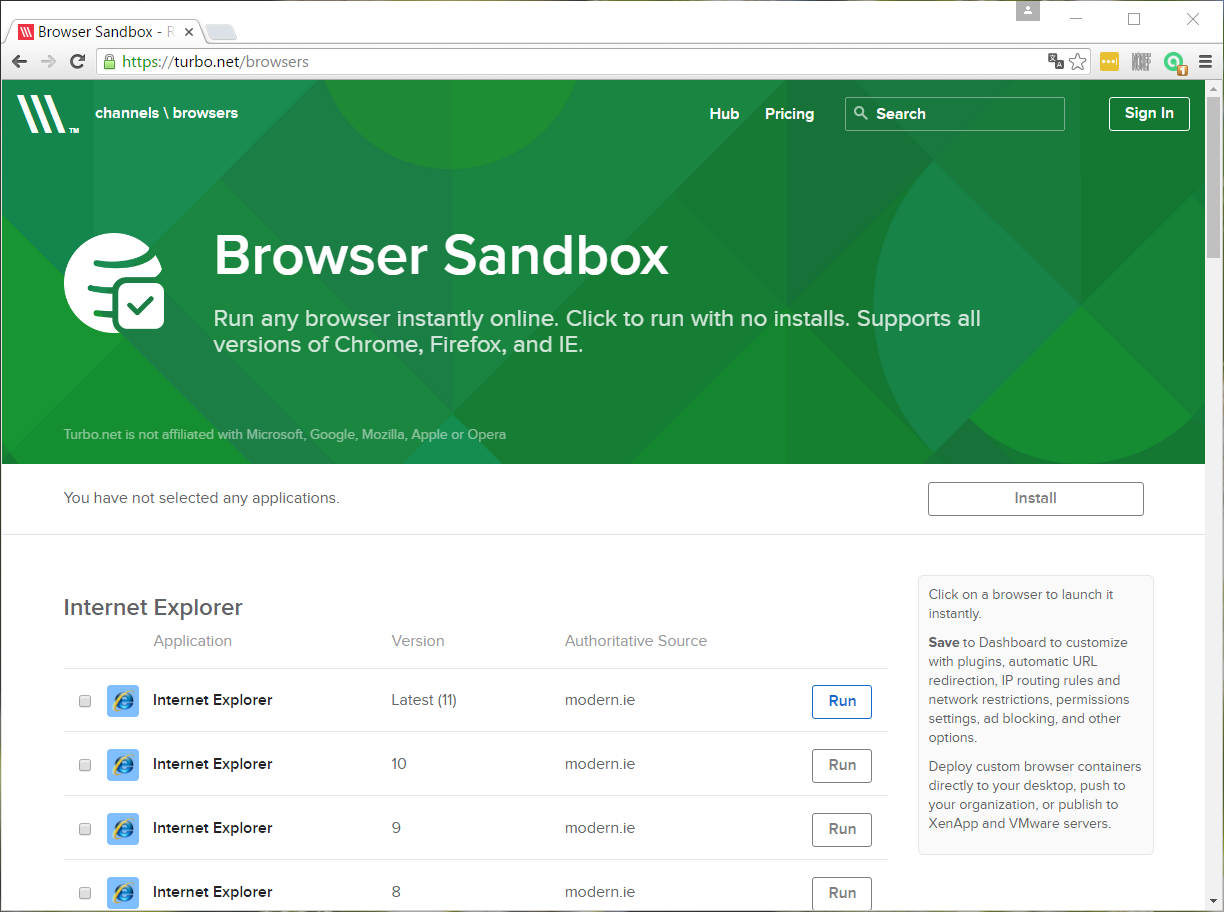Check the checkbox for Internet Explorer 8
Viewport: 1224px width, 912px height.
click(x=85, y=893)
